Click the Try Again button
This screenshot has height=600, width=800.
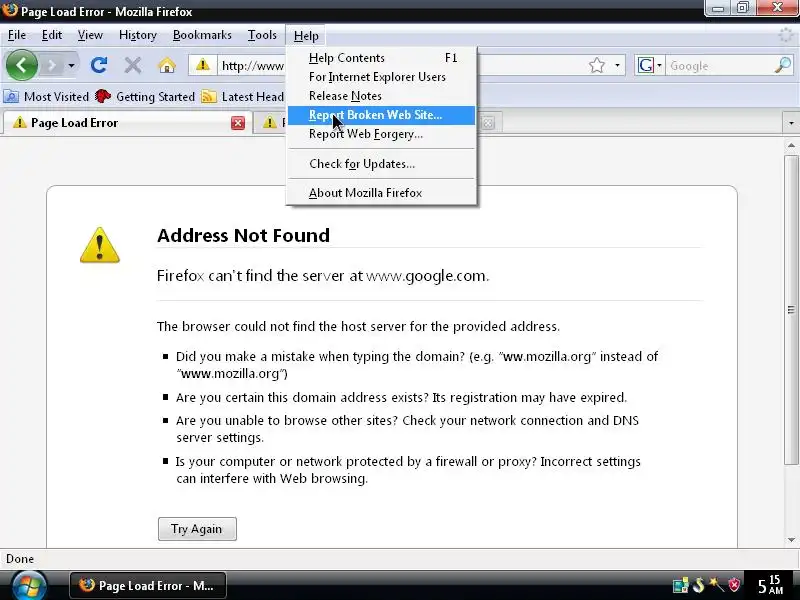[197, 529]
